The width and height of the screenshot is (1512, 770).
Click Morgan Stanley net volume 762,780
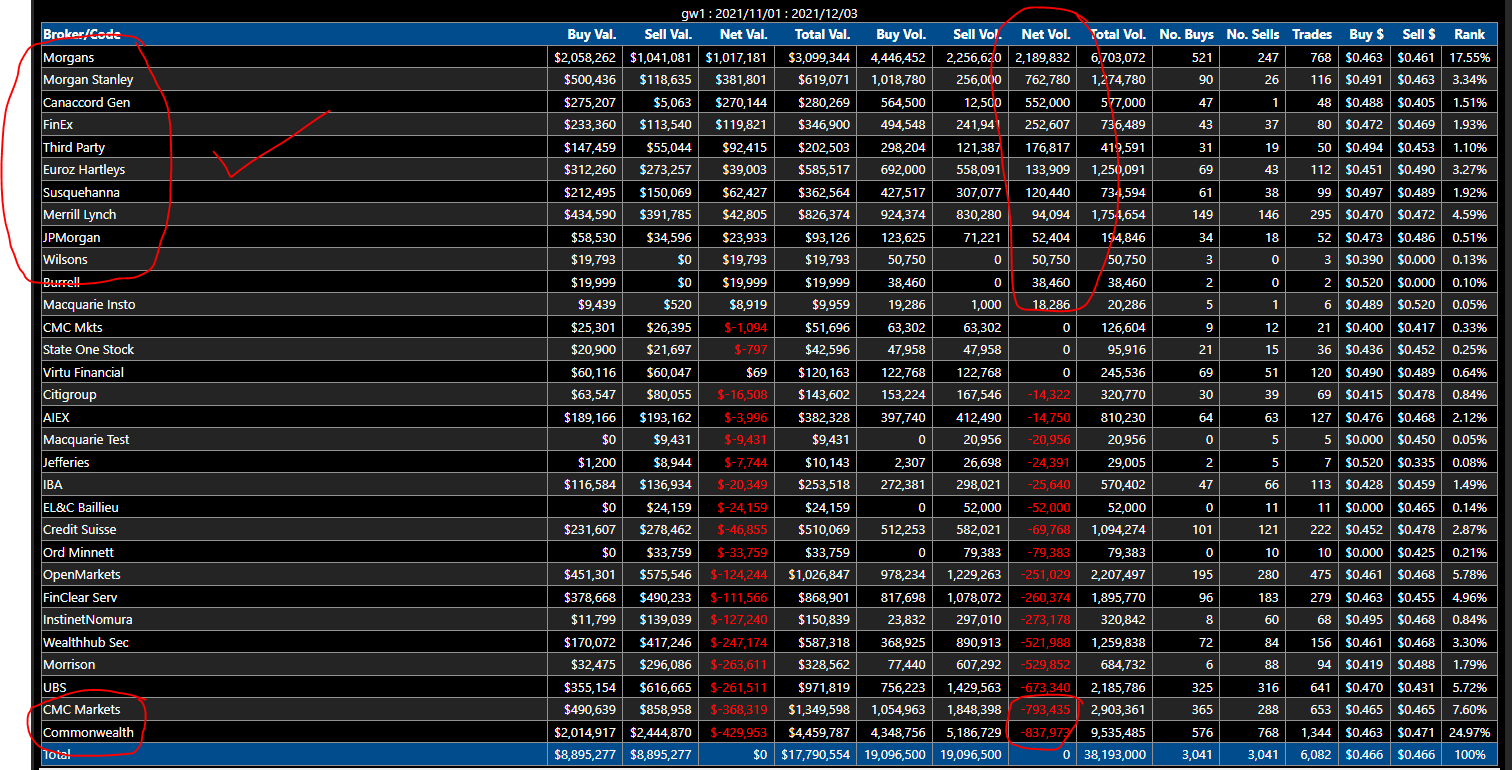1047,80
